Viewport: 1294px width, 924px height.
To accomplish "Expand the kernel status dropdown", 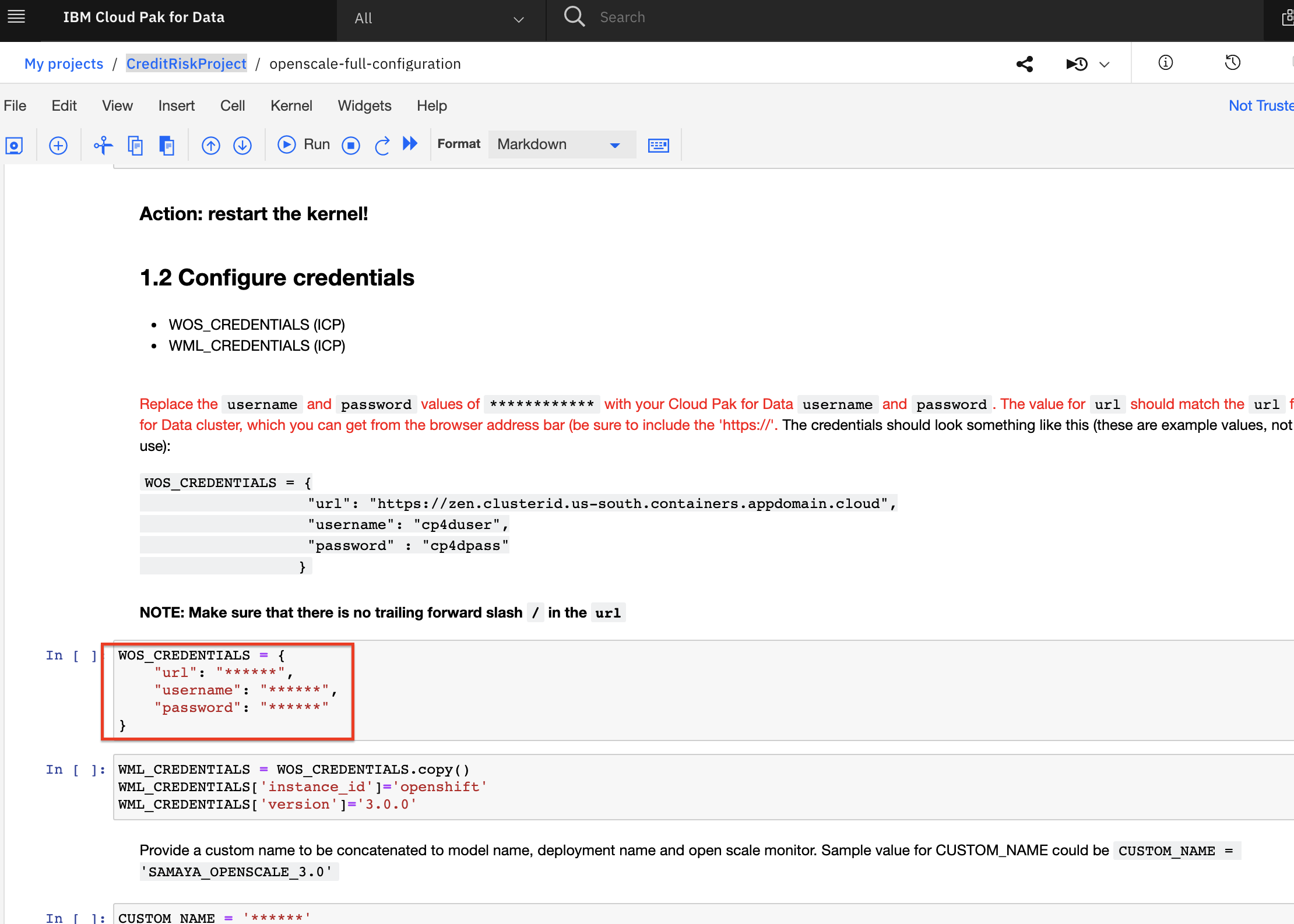I will pos(1103,63).
